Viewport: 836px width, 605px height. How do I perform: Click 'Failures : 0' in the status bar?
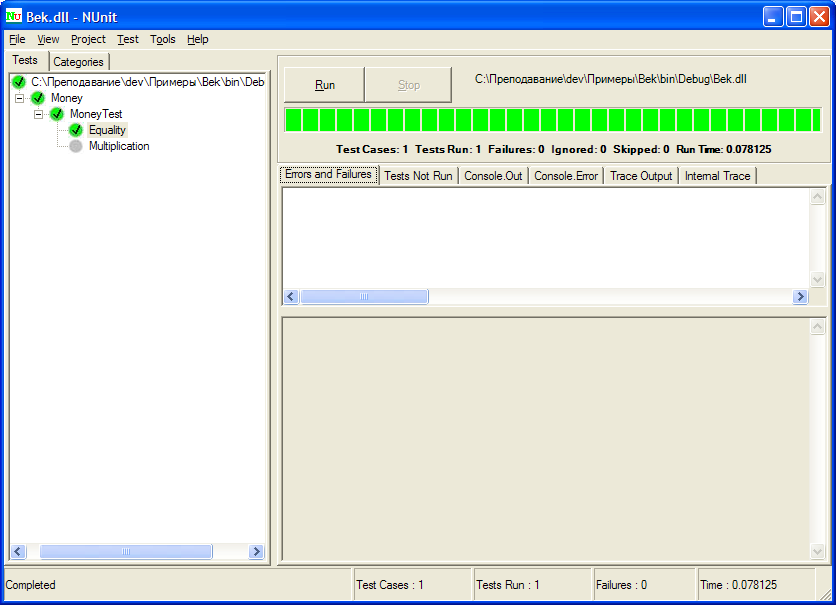pyautogui.click(x=621, y=585)
